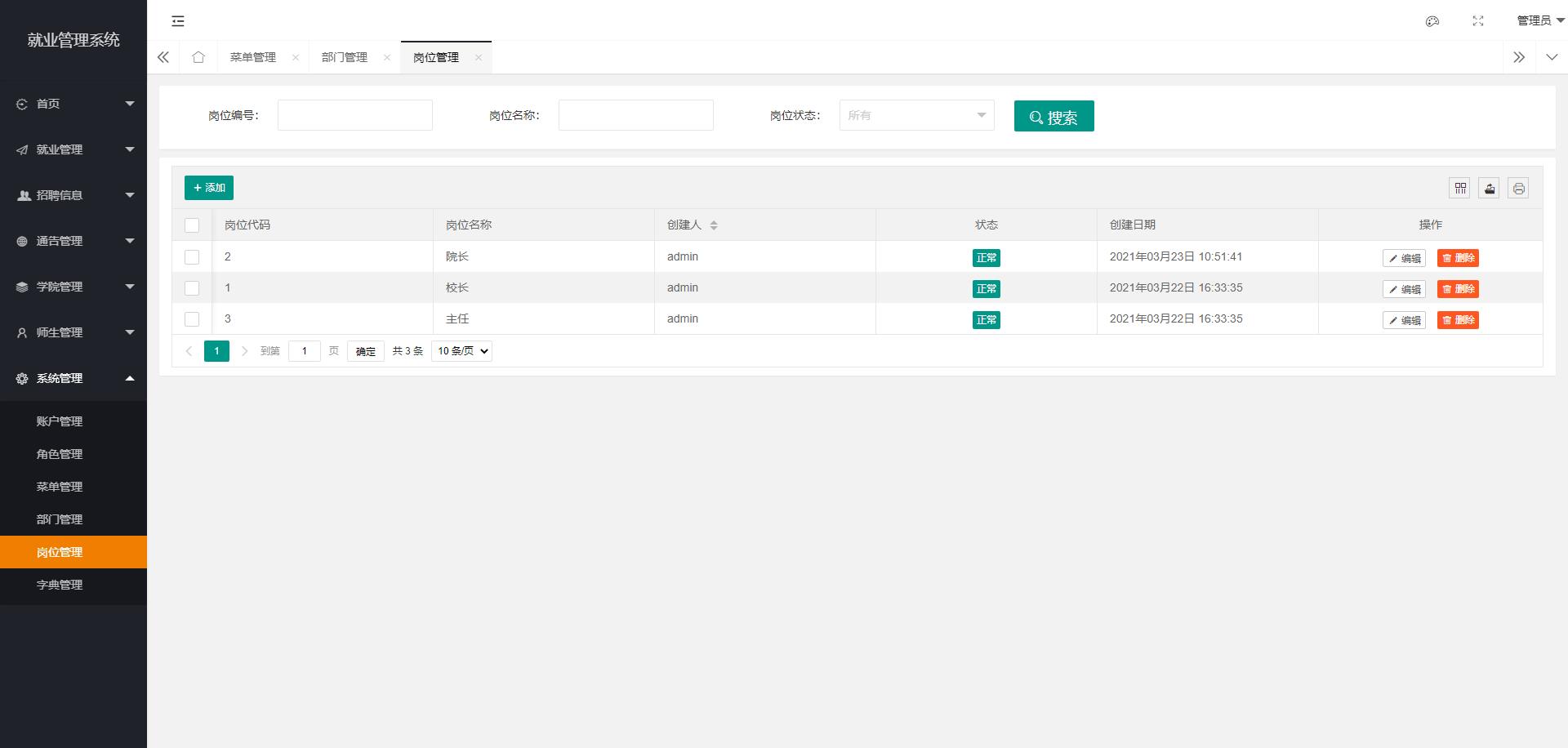Expand the 招聘信息 menu arrow
The height and width of the screenshot is (748, 1568).
point(130,195)
